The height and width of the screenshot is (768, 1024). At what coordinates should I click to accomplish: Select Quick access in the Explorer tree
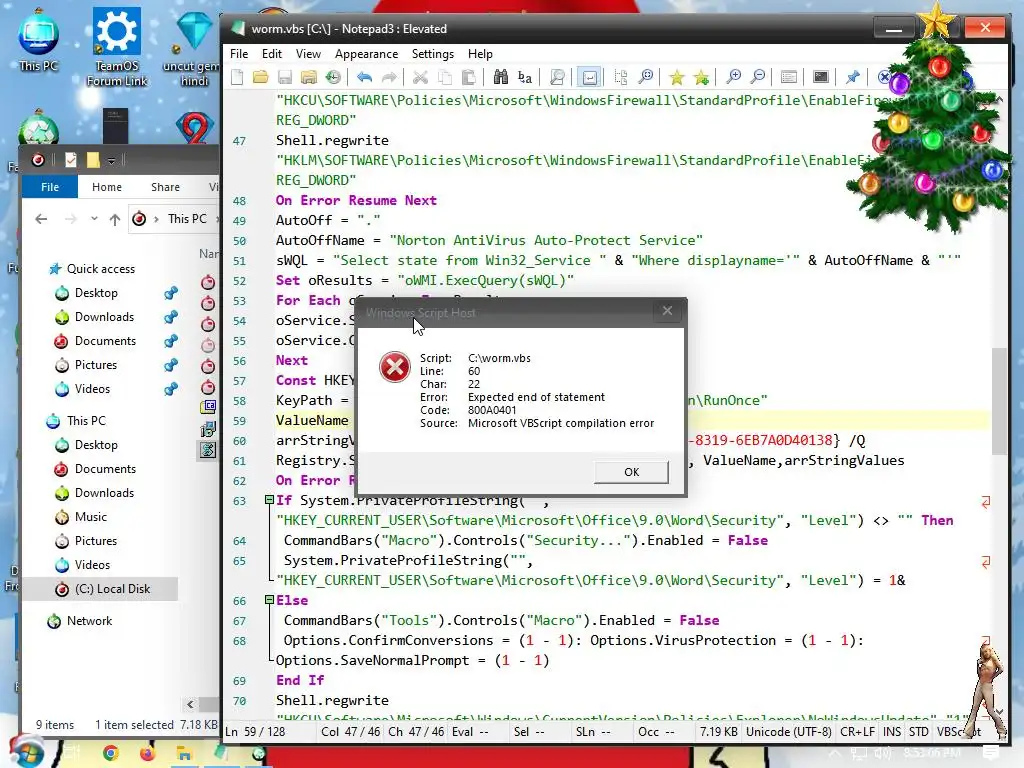tap(101, 269)
